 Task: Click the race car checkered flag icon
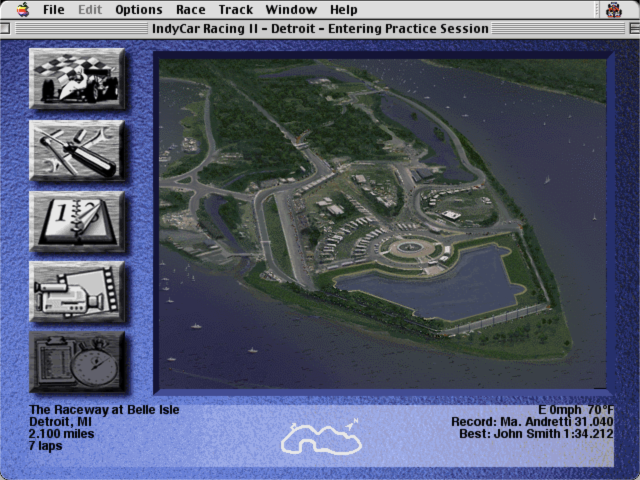(77, 79)
